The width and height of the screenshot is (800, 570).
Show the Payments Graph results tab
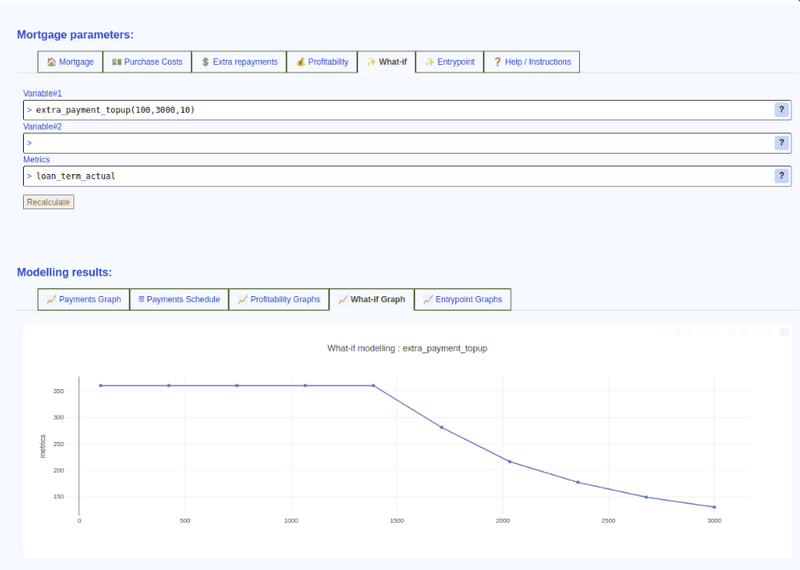coord(84,299)
